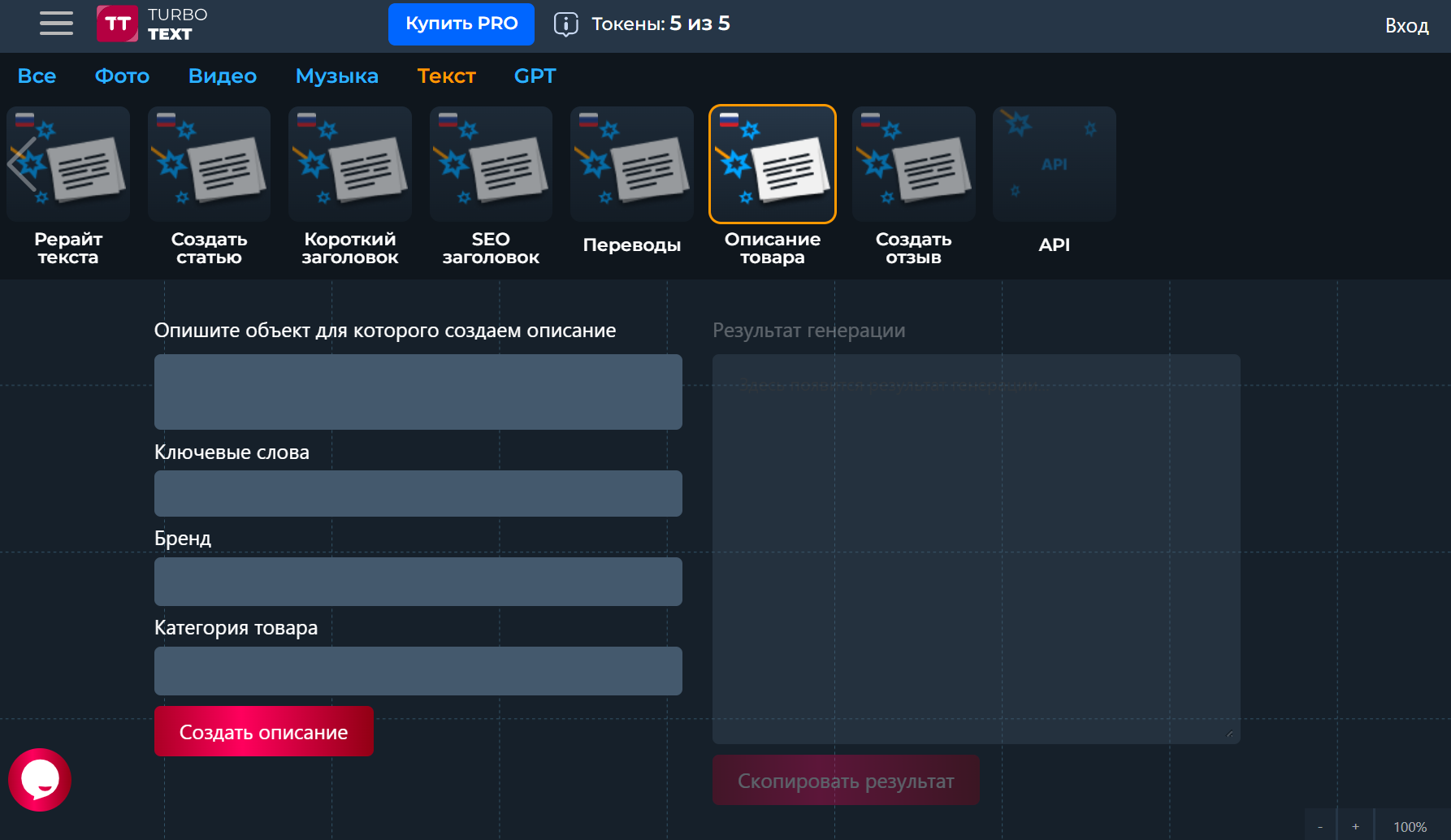Switch to the Фото tab
The width and height of the screenshot is (1451, 840).
pos(122,76)
